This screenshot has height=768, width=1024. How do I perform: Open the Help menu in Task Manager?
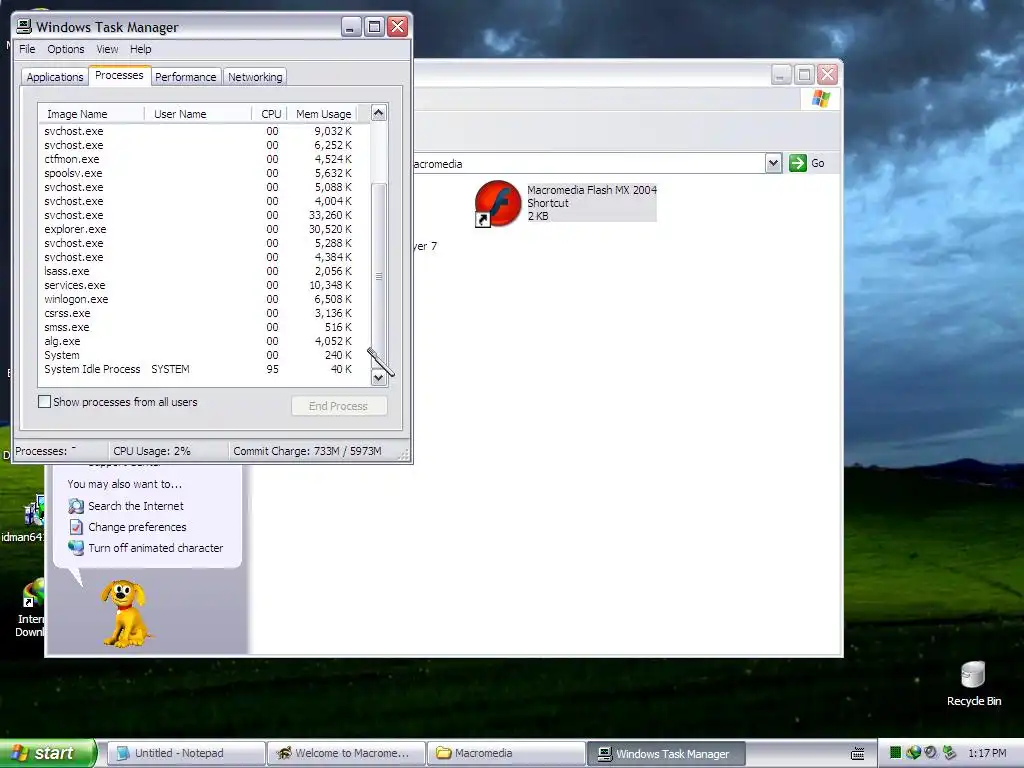click(x=140, y=49)
